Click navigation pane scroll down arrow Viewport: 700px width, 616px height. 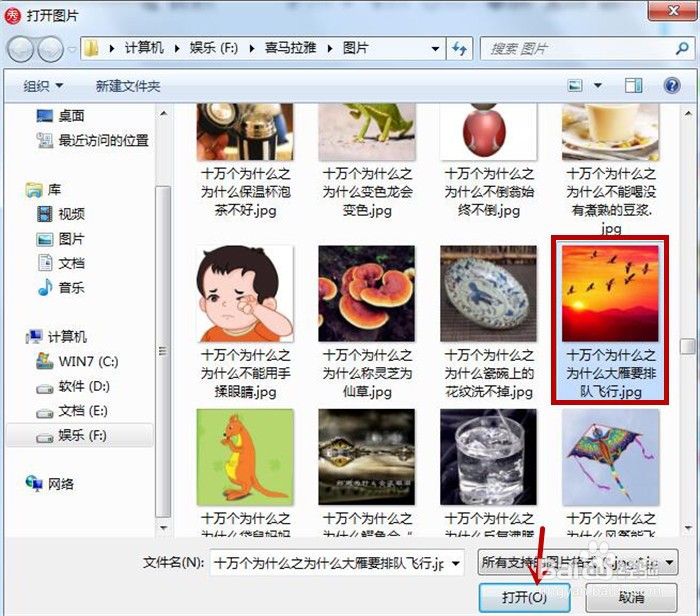pos(164,528)
